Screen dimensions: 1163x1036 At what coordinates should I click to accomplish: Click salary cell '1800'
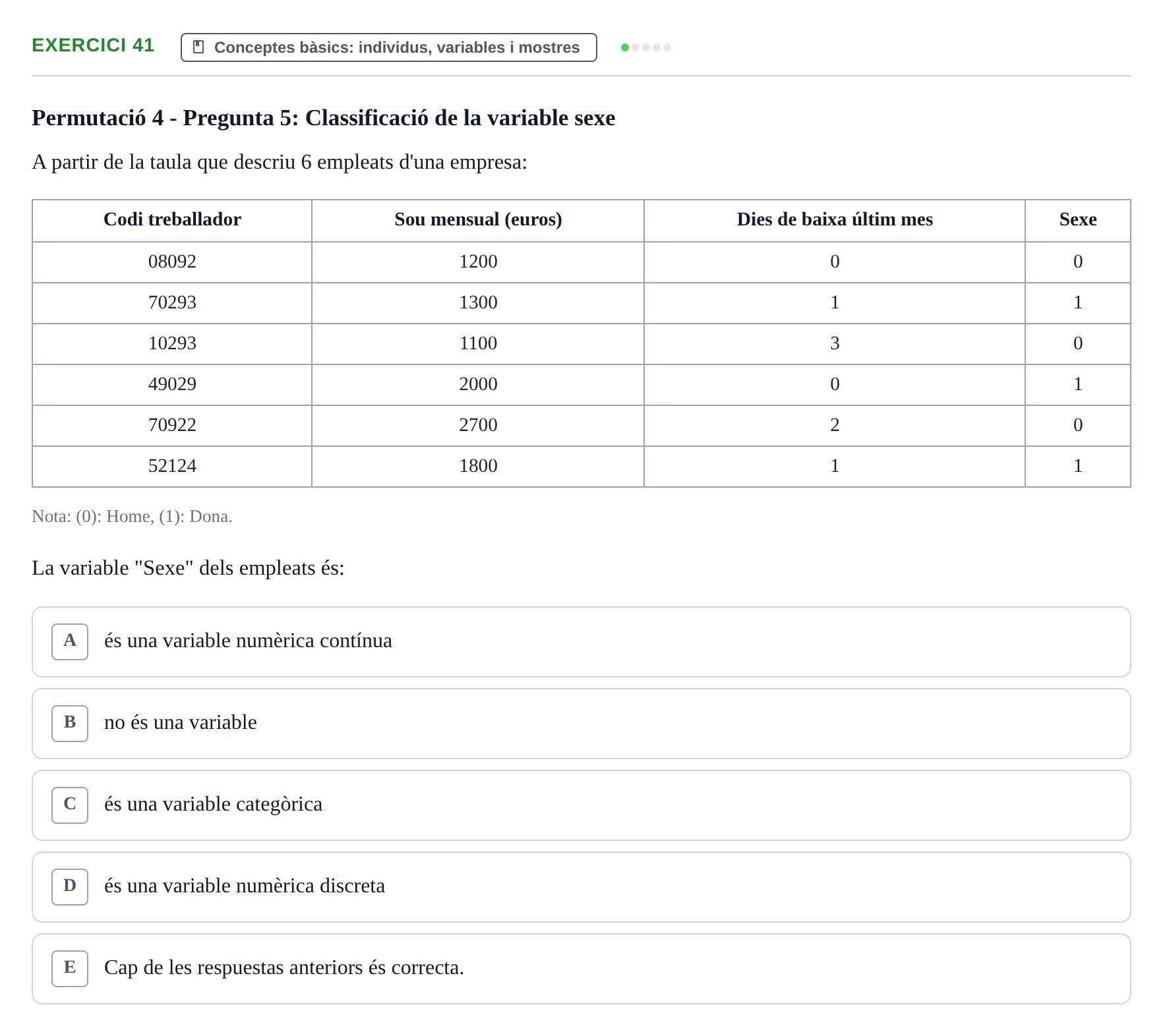click(x=478, y=467)
